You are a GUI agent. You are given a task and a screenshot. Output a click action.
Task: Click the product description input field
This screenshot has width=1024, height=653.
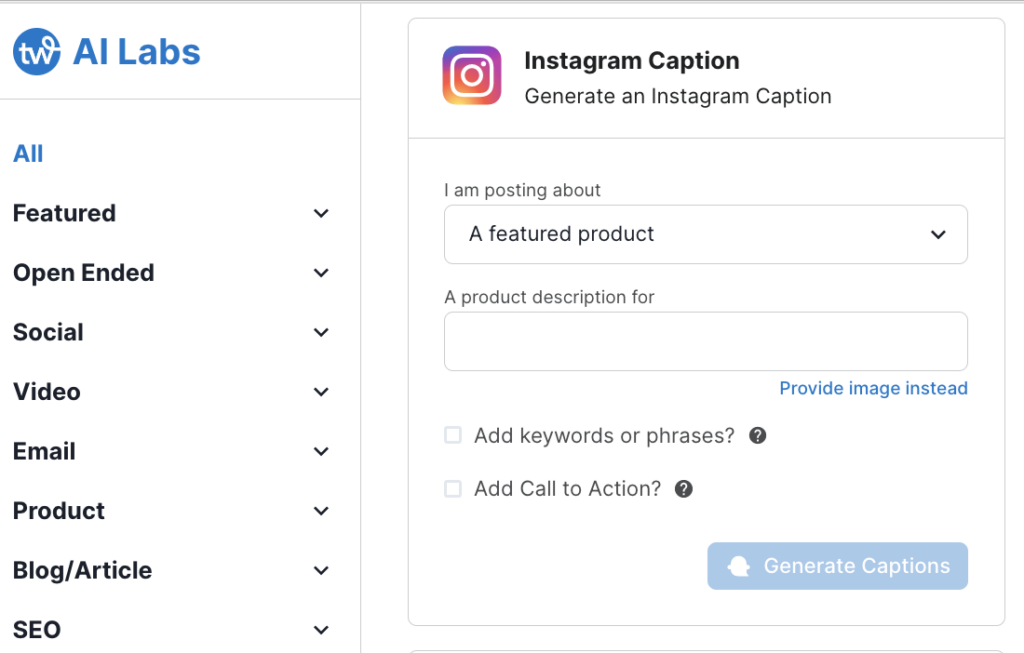[705, 341]
